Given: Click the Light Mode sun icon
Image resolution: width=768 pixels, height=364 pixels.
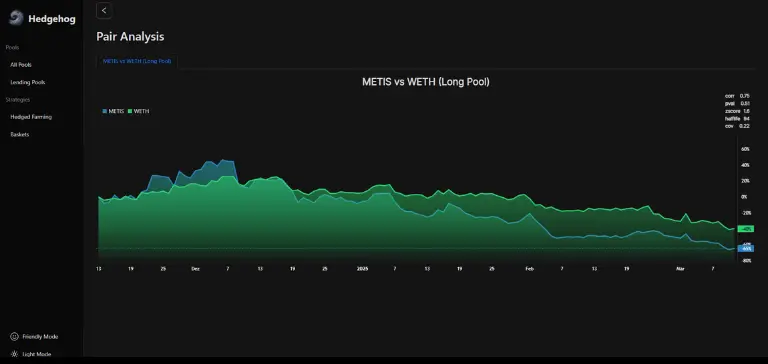Looking at the screenshot, I should (x=14, y=354).
